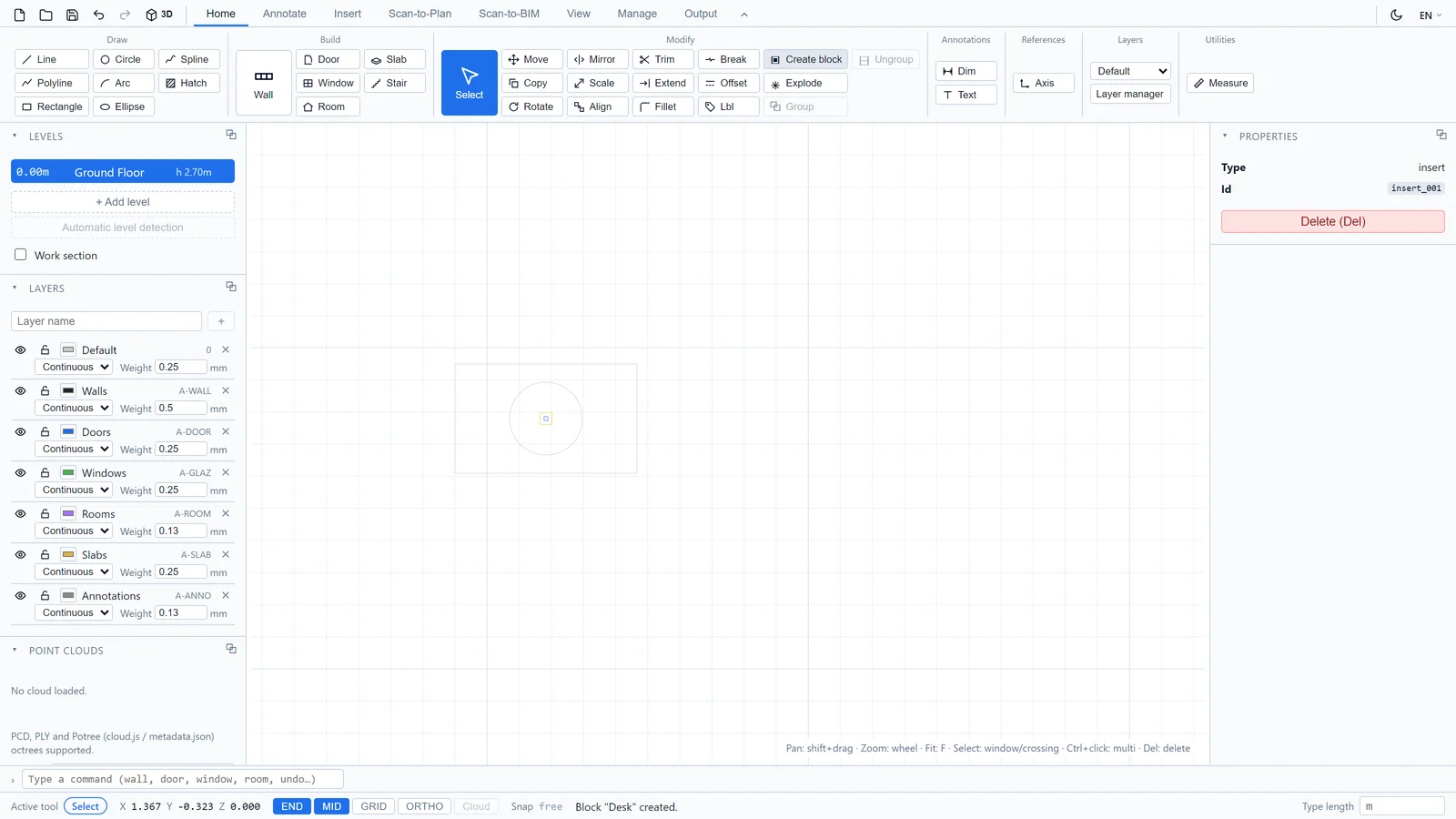This screenshot has height=819, width=1456.
Task: Choose the Fillet tool
Action: [663, 106]
